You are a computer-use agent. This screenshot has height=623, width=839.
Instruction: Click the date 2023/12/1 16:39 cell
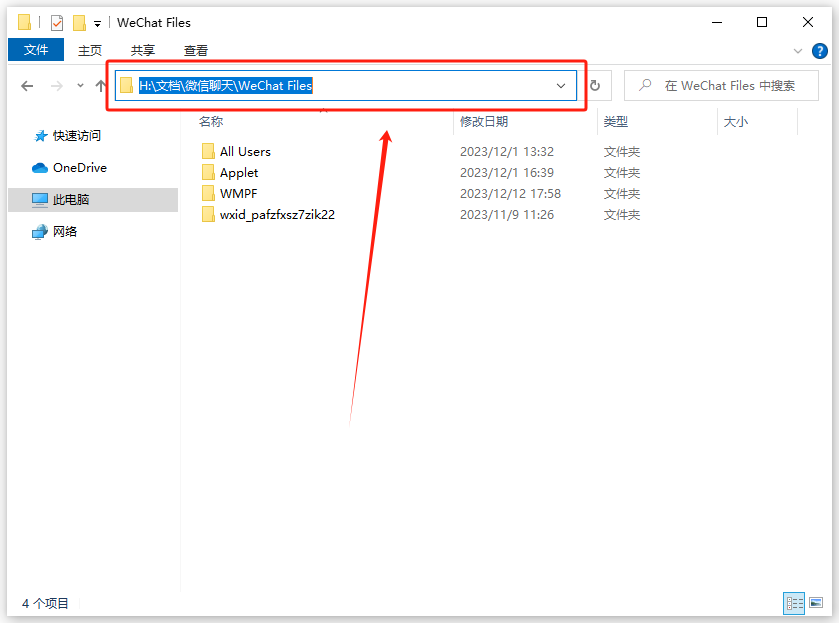(507, 172)
